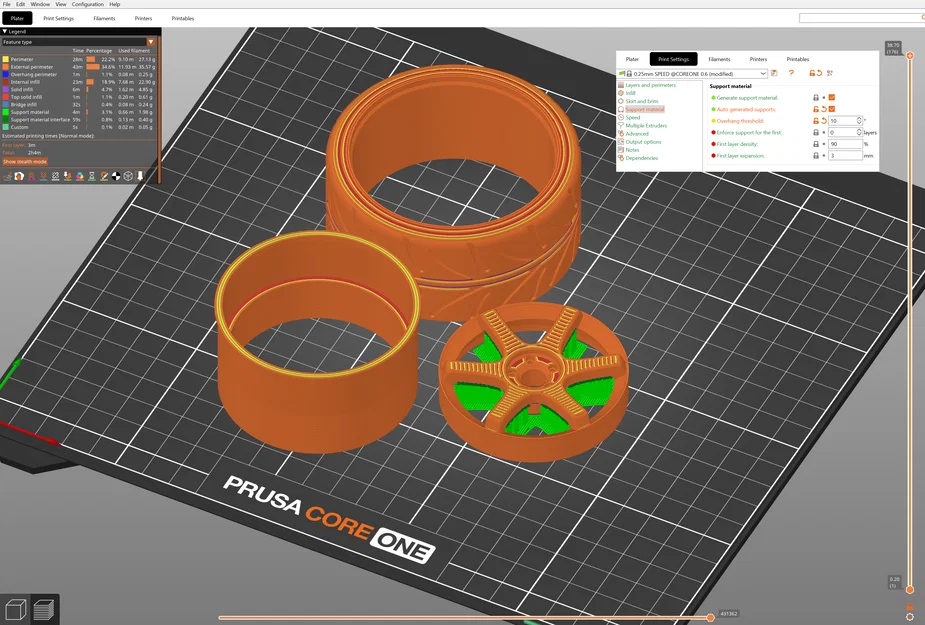Viewport: 925px width, 625px height.
Task: Toggle Shells cube icon in legend toolbar
Action: (128, 176)
